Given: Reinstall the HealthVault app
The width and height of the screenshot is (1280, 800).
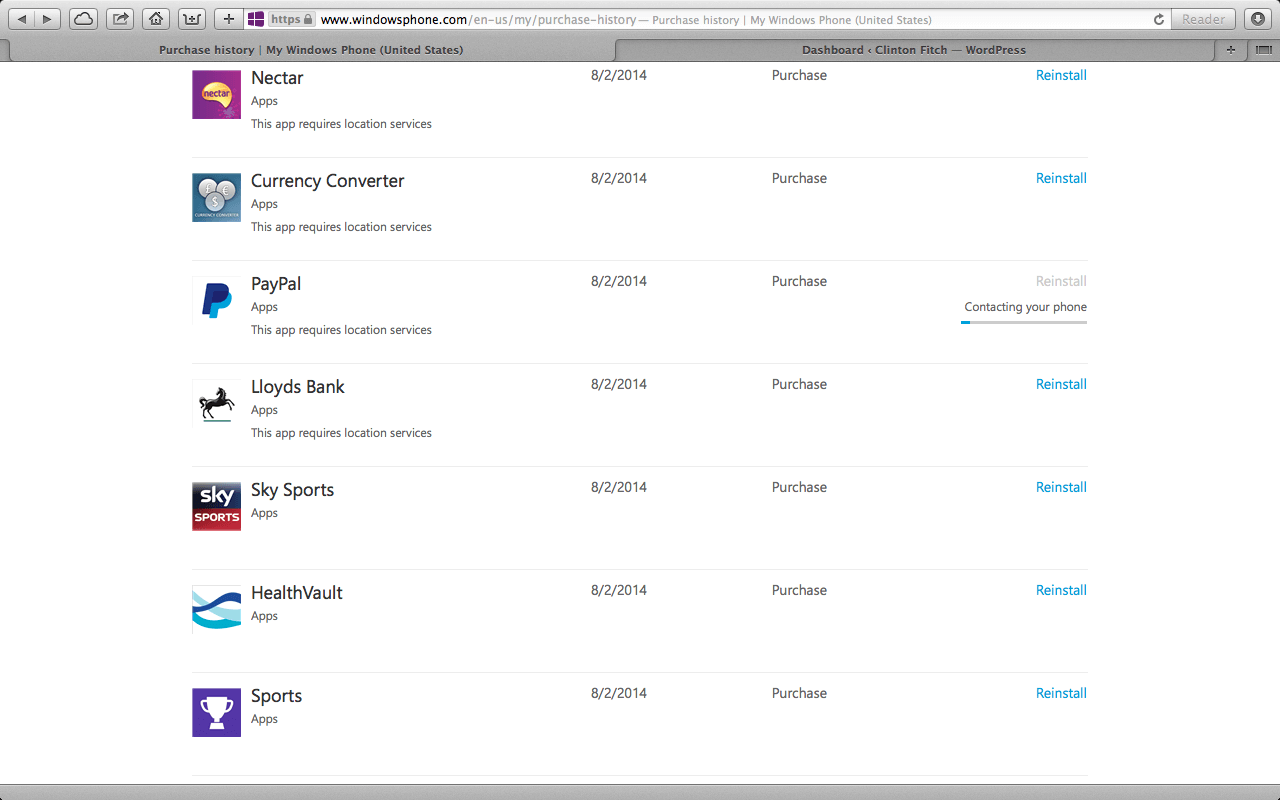Looking at the screenshot, I should click(x=1061, y=590).
